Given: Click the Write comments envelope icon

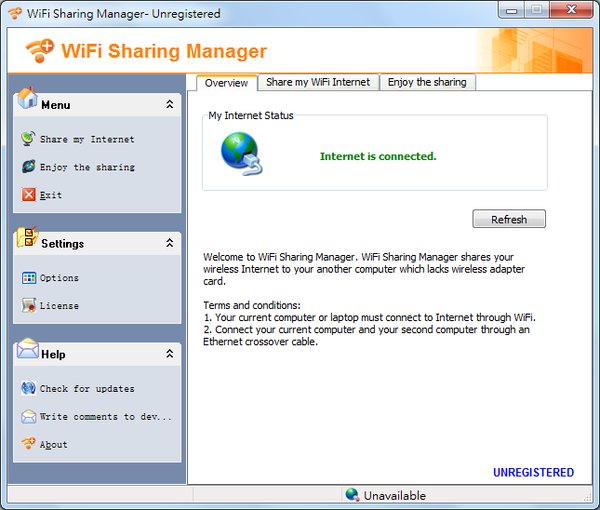Looking at the screenshot, I should [x=28, y=416].
